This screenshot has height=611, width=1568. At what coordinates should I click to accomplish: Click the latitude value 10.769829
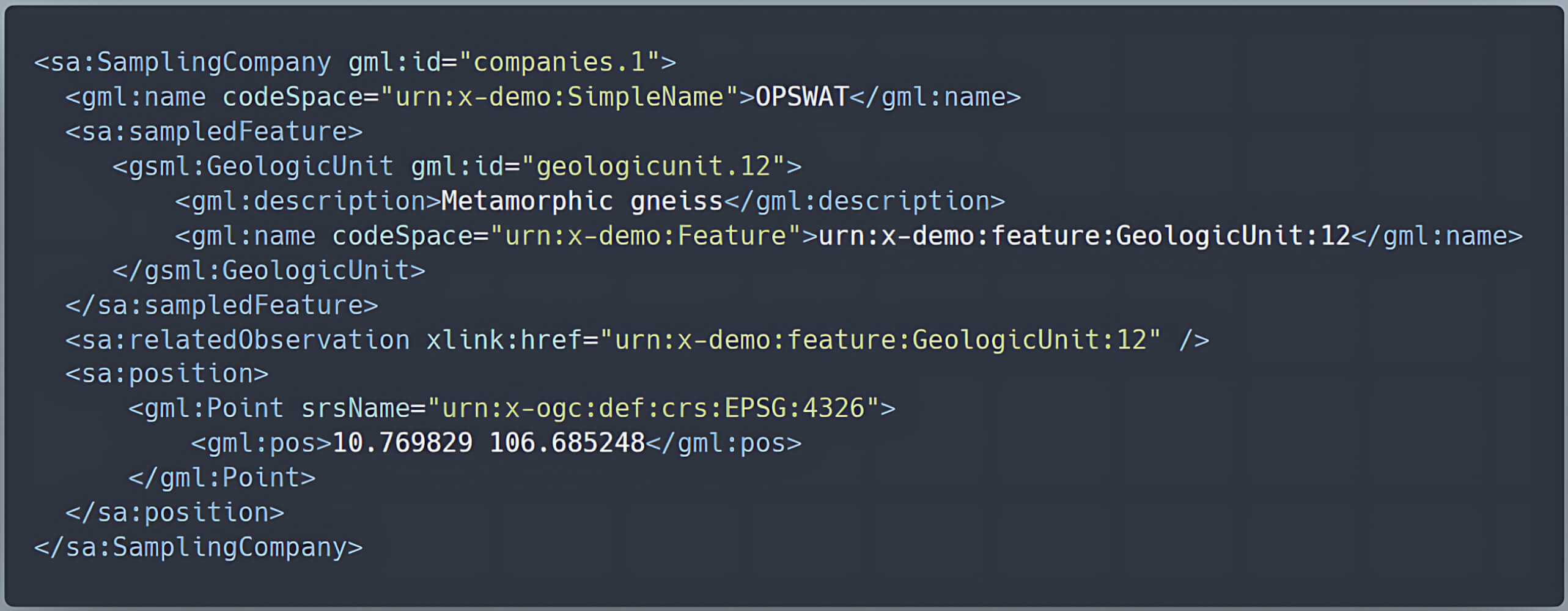402,443
